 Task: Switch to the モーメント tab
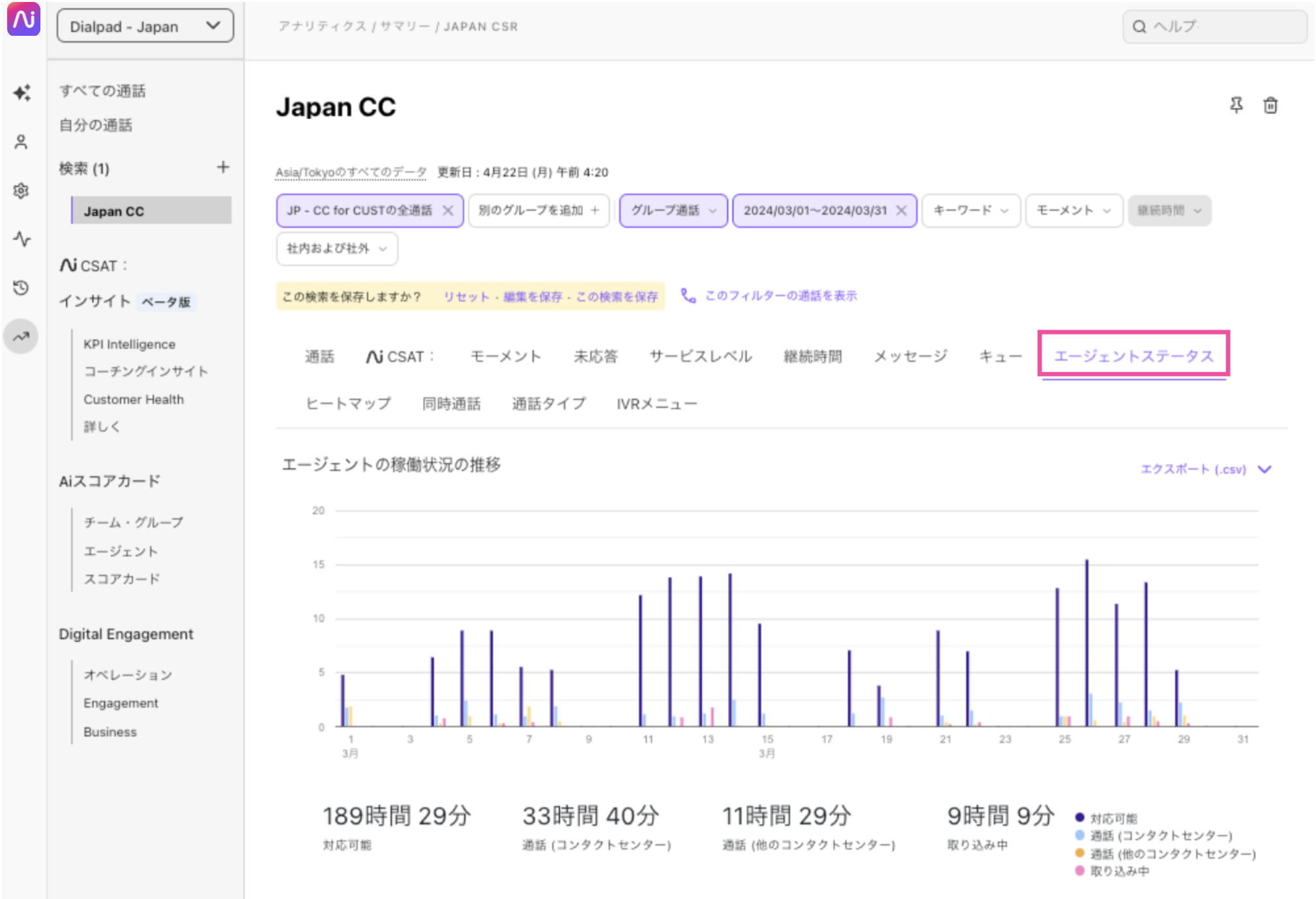506,356
